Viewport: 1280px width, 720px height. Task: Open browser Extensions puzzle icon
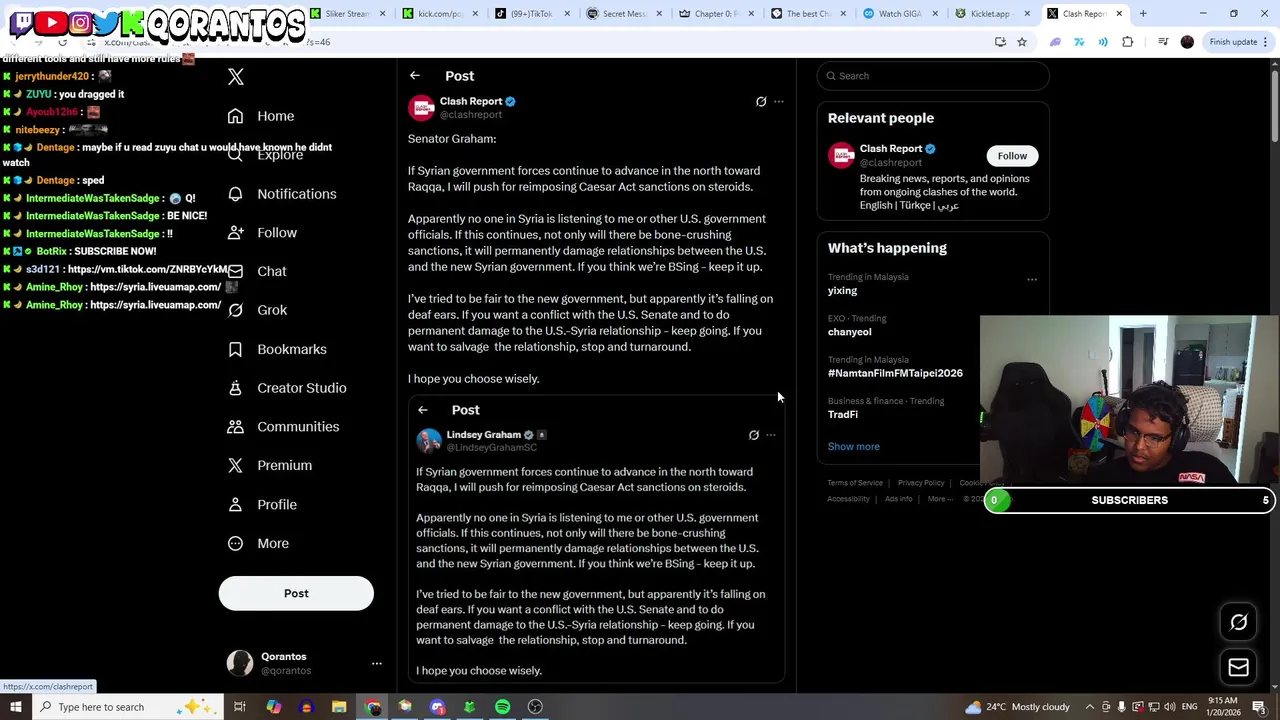[x=1128, y=42]
